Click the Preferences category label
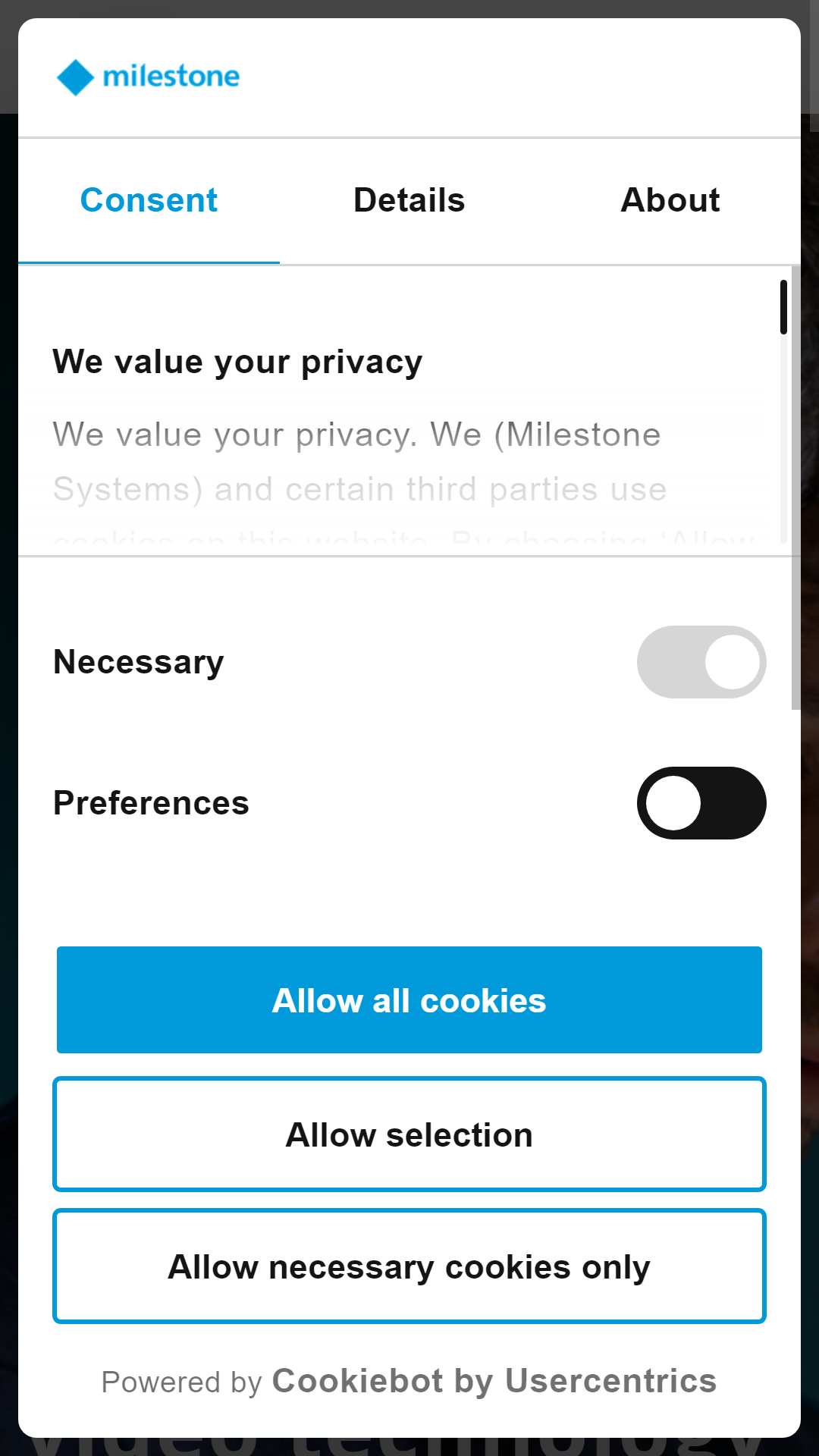The width and height of the screenshot is (819, 1456). click(x=151, y=803)
